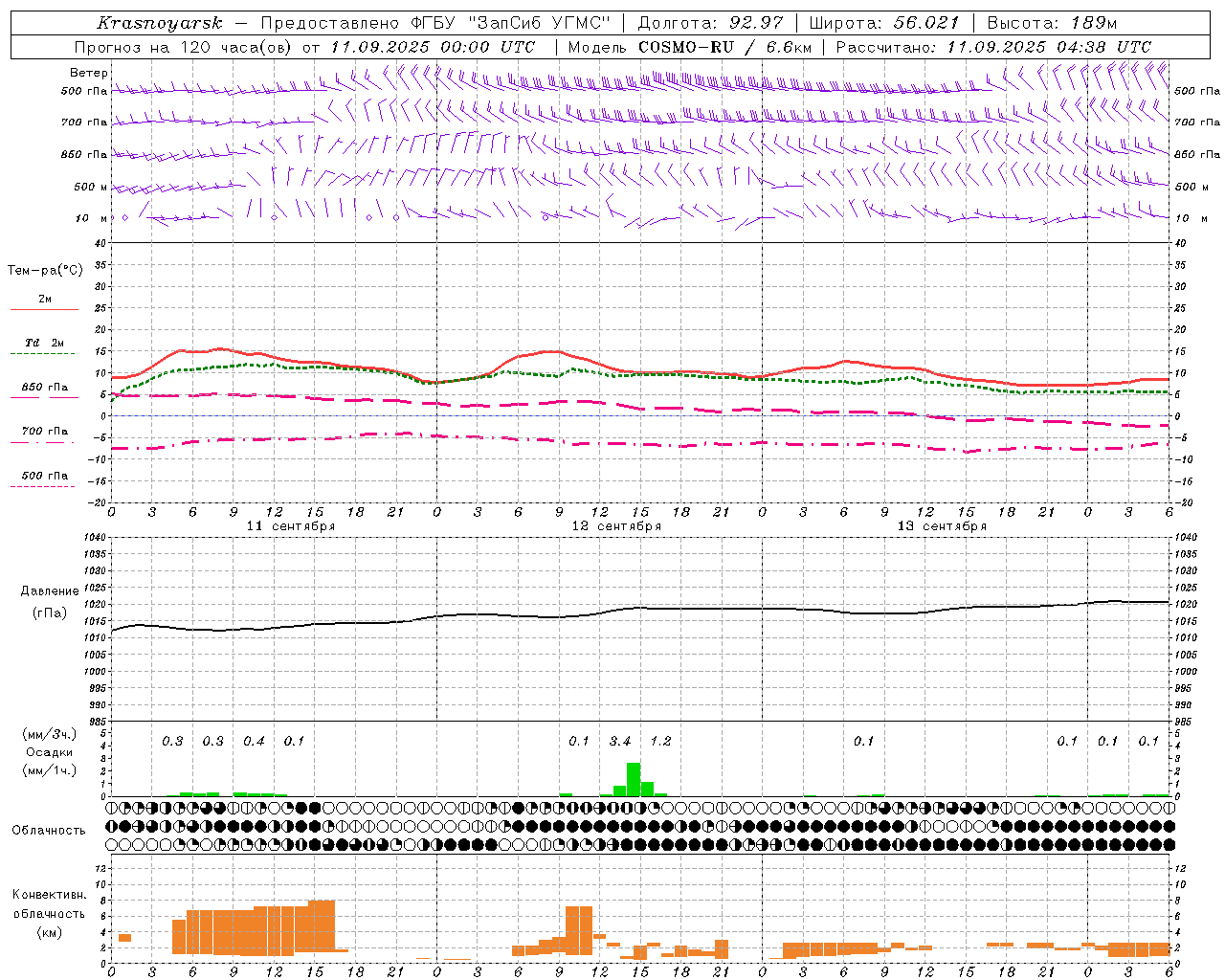The height and width of the screenshot is (980, 1225).
Task: Click the 0.4 precipitation value
Action: [254, 741]
